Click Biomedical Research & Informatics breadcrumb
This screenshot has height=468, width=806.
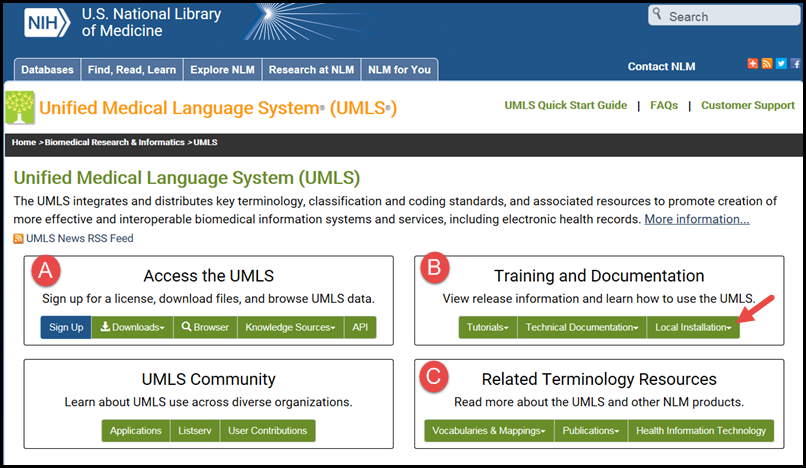(114, 142)
